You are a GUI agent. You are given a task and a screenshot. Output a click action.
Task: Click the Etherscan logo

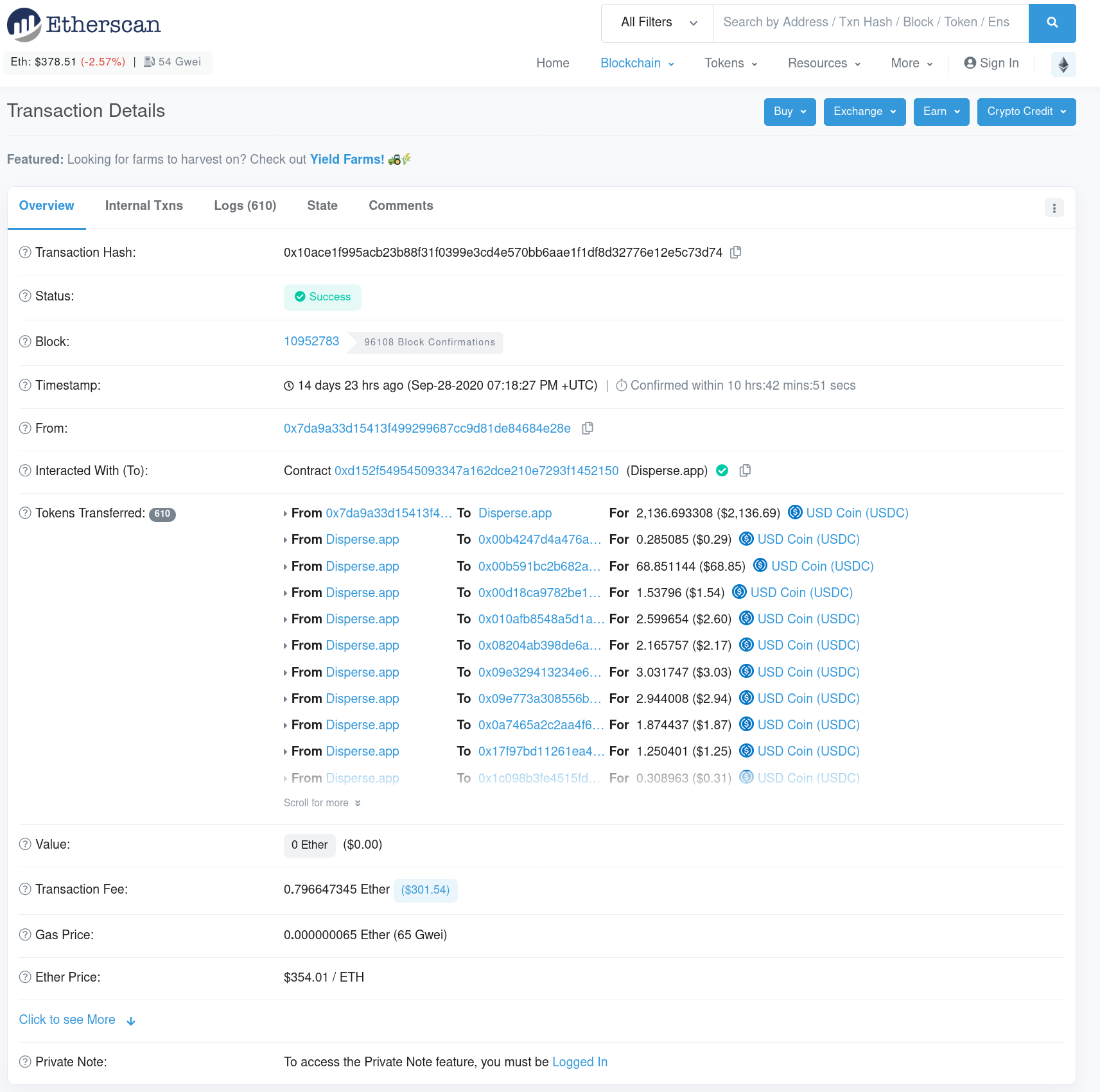click(x=84, y=24)
